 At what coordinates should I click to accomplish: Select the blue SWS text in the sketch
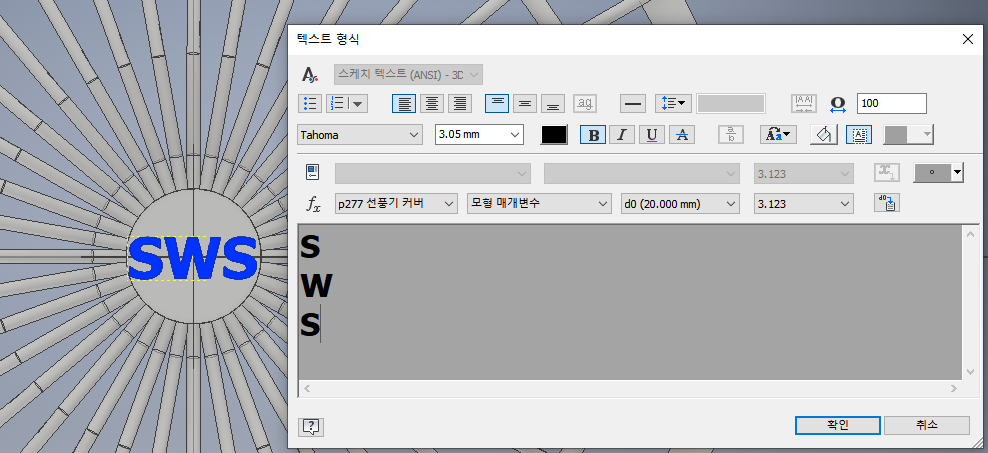tap(193, 258)
